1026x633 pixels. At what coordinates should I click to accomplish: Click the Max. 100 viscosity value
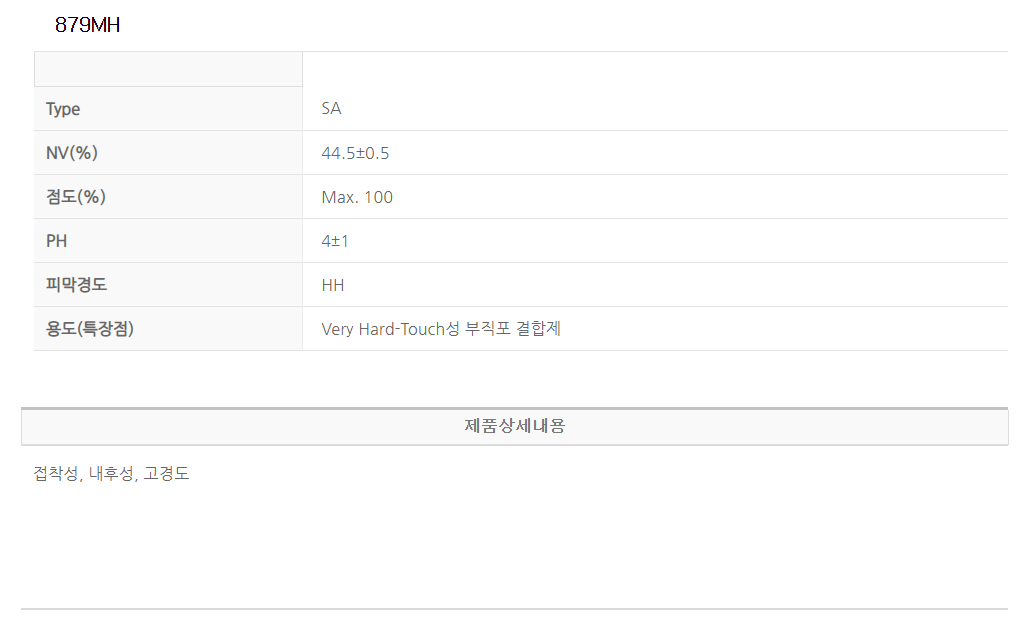tap(357, 197)
